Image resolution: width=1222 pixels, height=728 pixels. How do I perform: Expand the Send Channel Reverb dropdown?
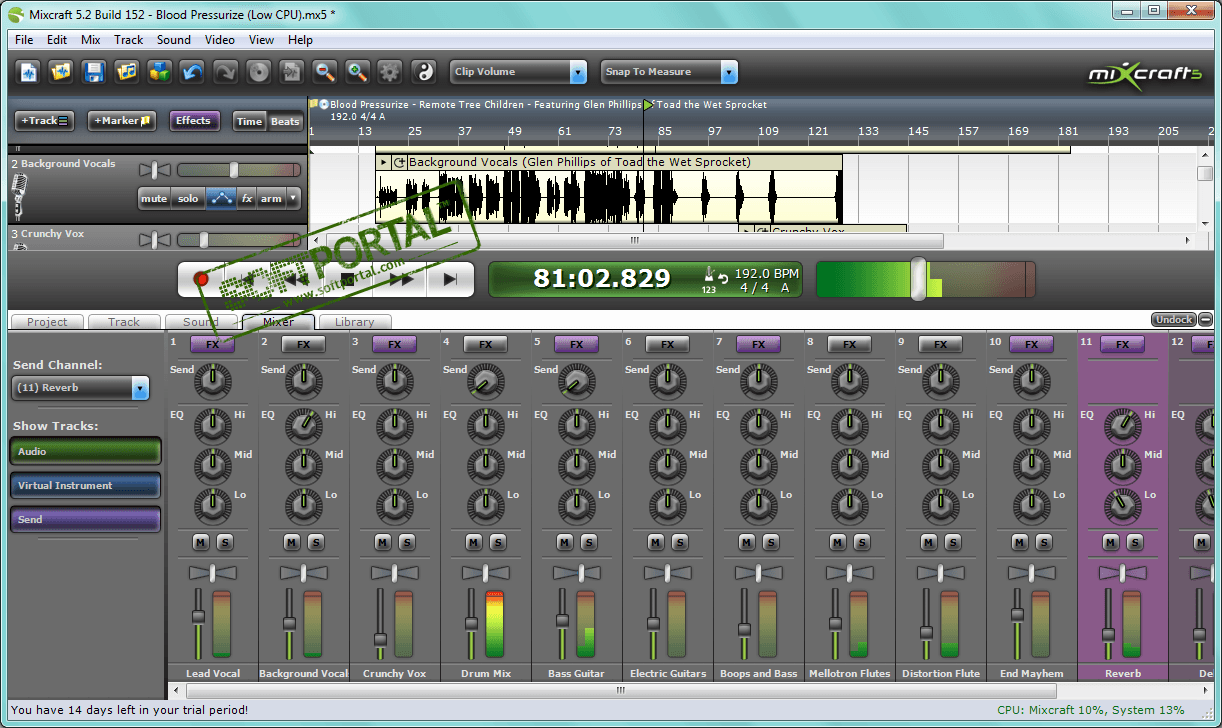pos(140,388)
